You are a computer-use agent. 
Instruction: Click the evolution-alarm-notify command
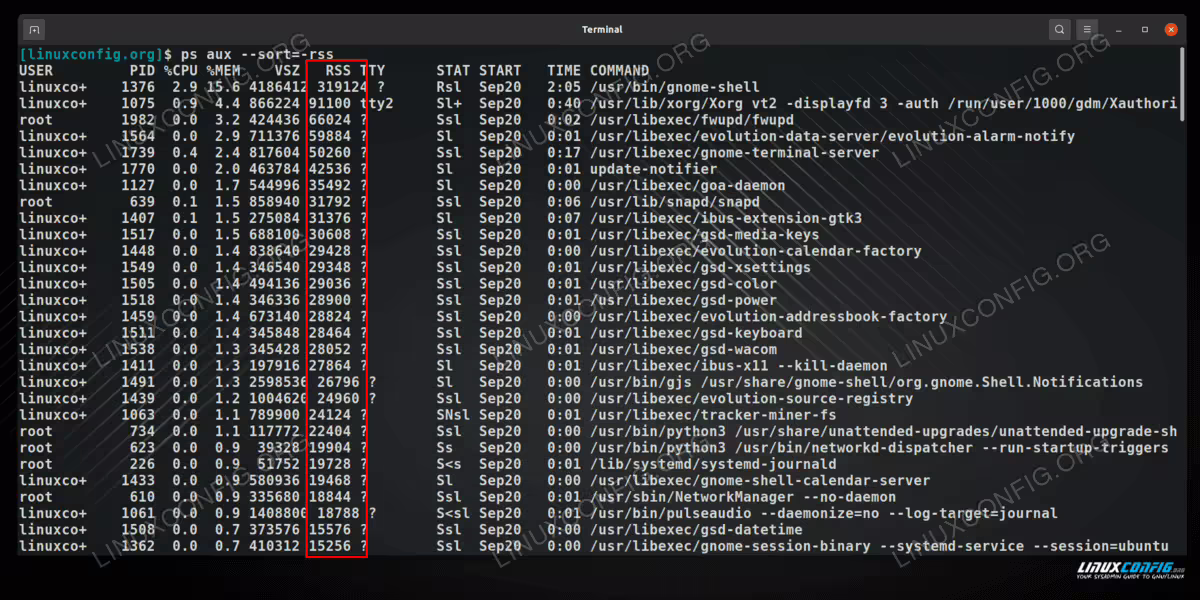832,136
